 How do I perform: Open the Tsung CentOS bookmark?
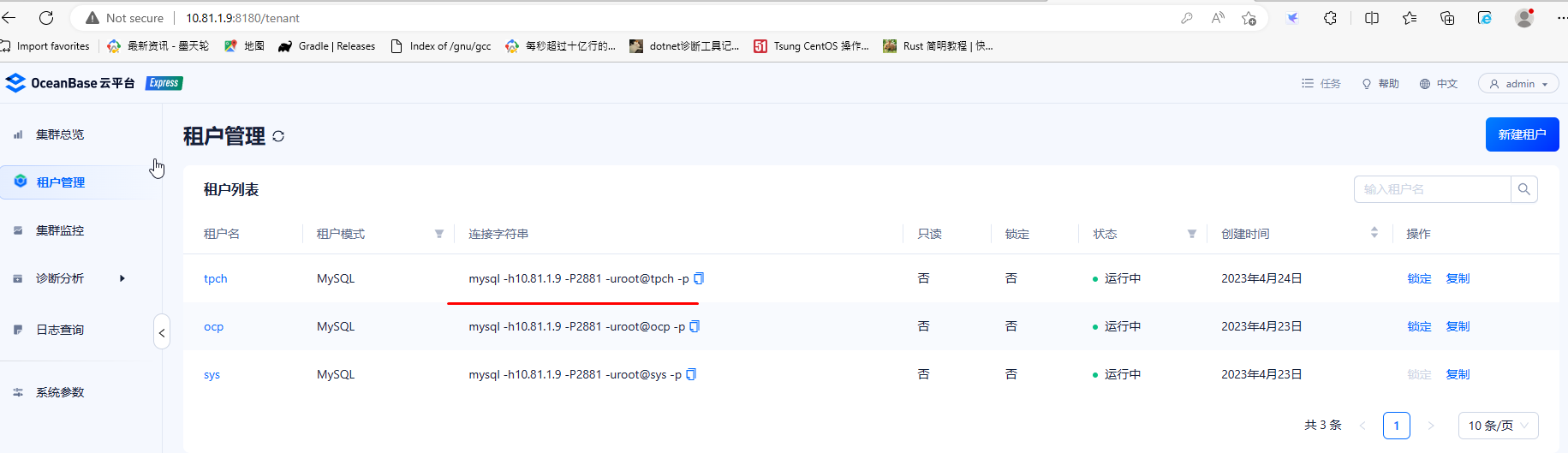(x=811, y=46)
